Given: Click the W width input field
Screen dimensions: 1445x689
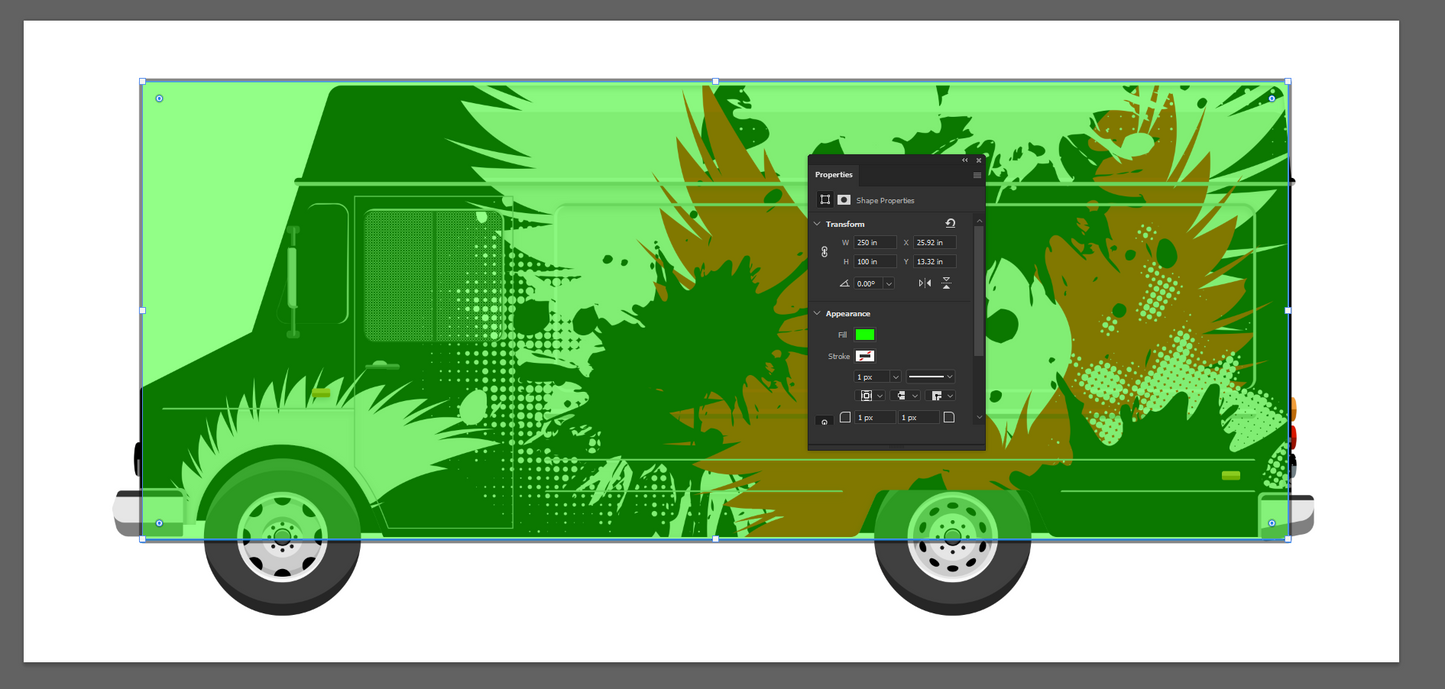Looking at the screenshot, I should pos(874,242).
